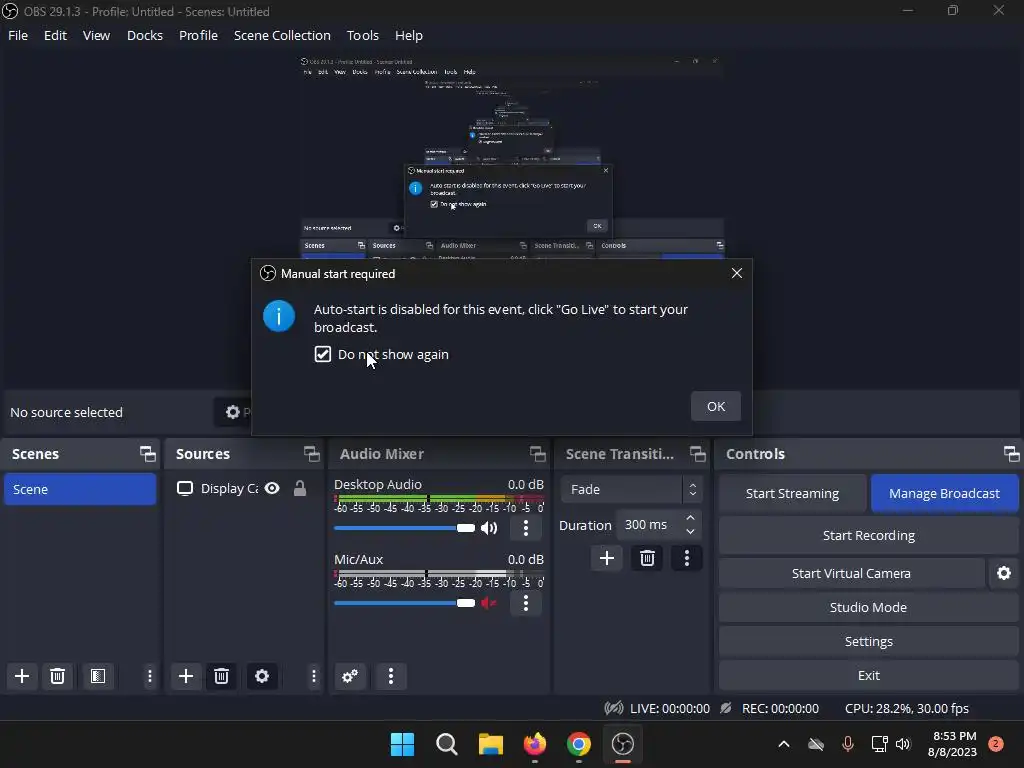The image size is (1024, 768).
Task: Add a new scene with plus icon
Action: [22, 676]
